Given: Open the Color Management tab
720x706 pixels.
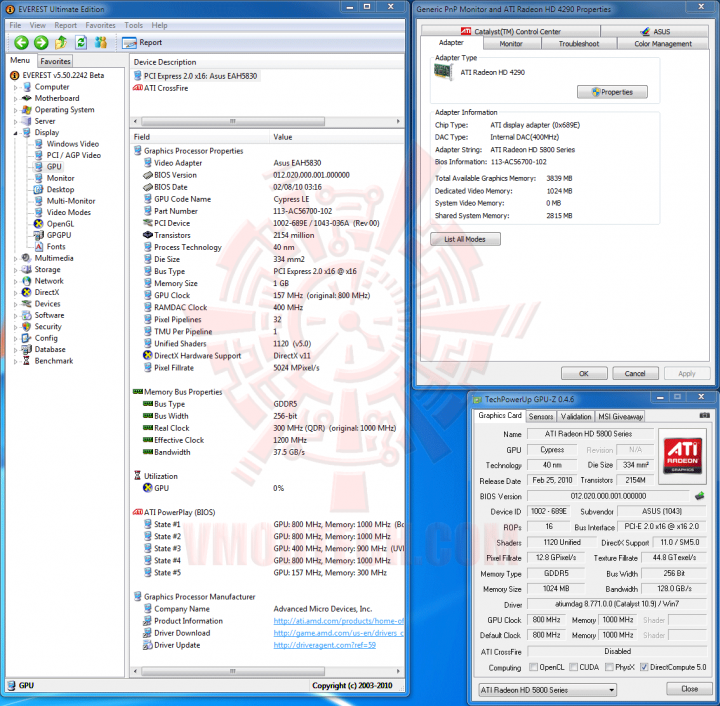Looking at the screenshot, I should (663, 44).
